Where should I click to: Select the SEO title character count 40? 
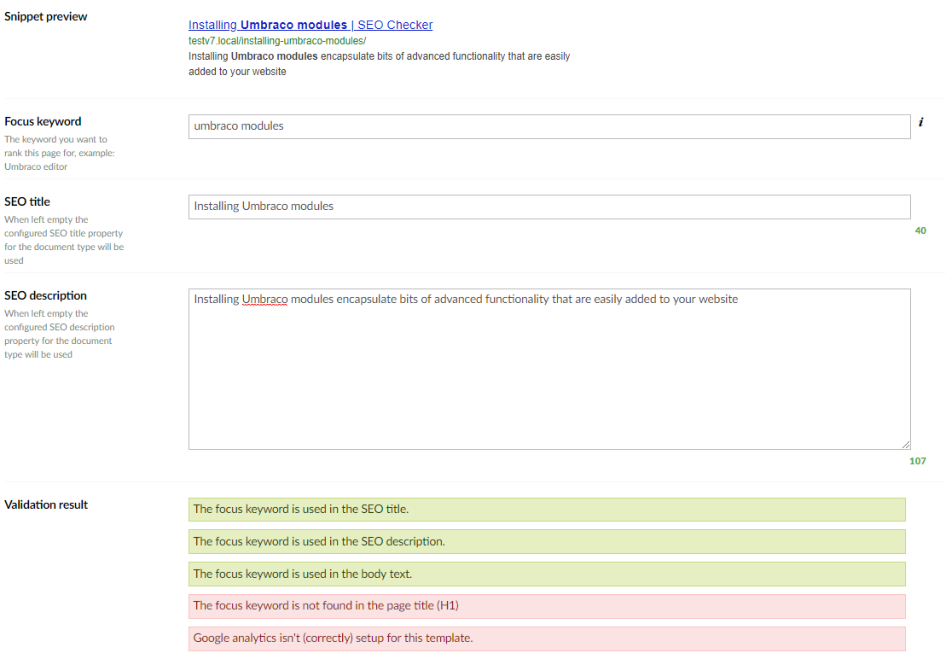(x=920, y=231)
